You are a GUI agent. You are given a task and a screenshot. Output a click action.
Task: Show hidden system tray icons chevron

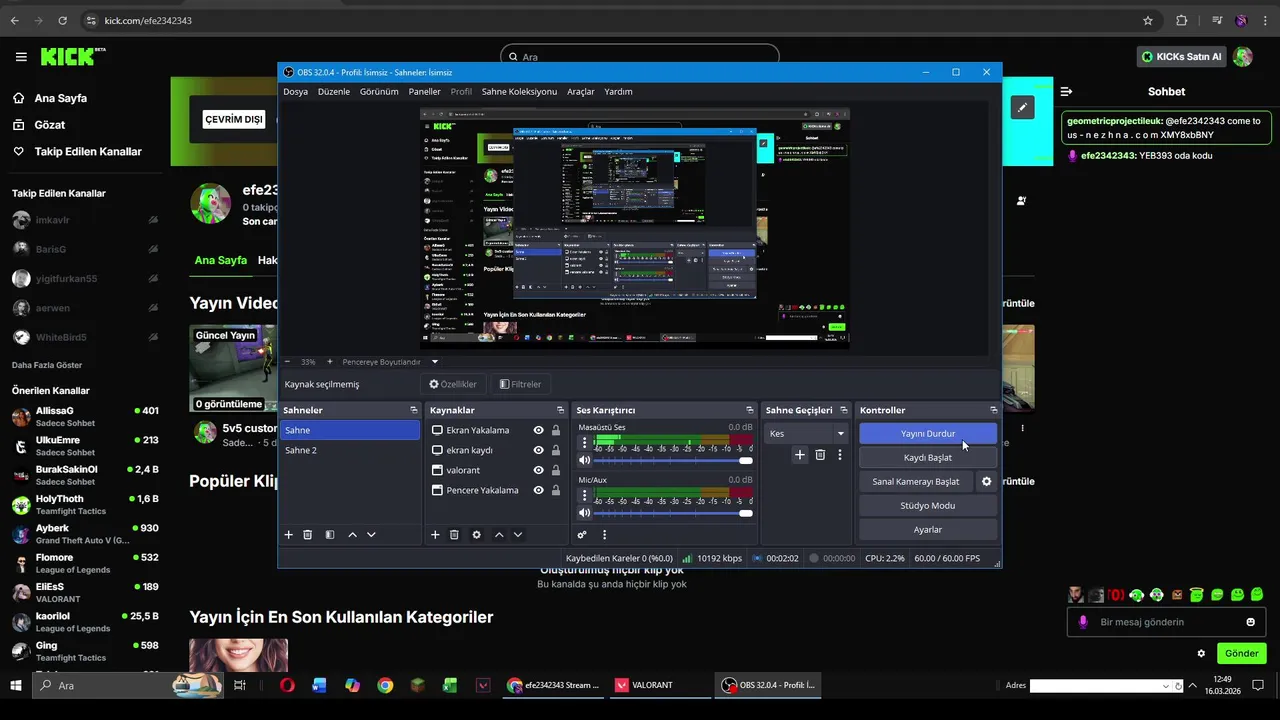[1192, 685]
